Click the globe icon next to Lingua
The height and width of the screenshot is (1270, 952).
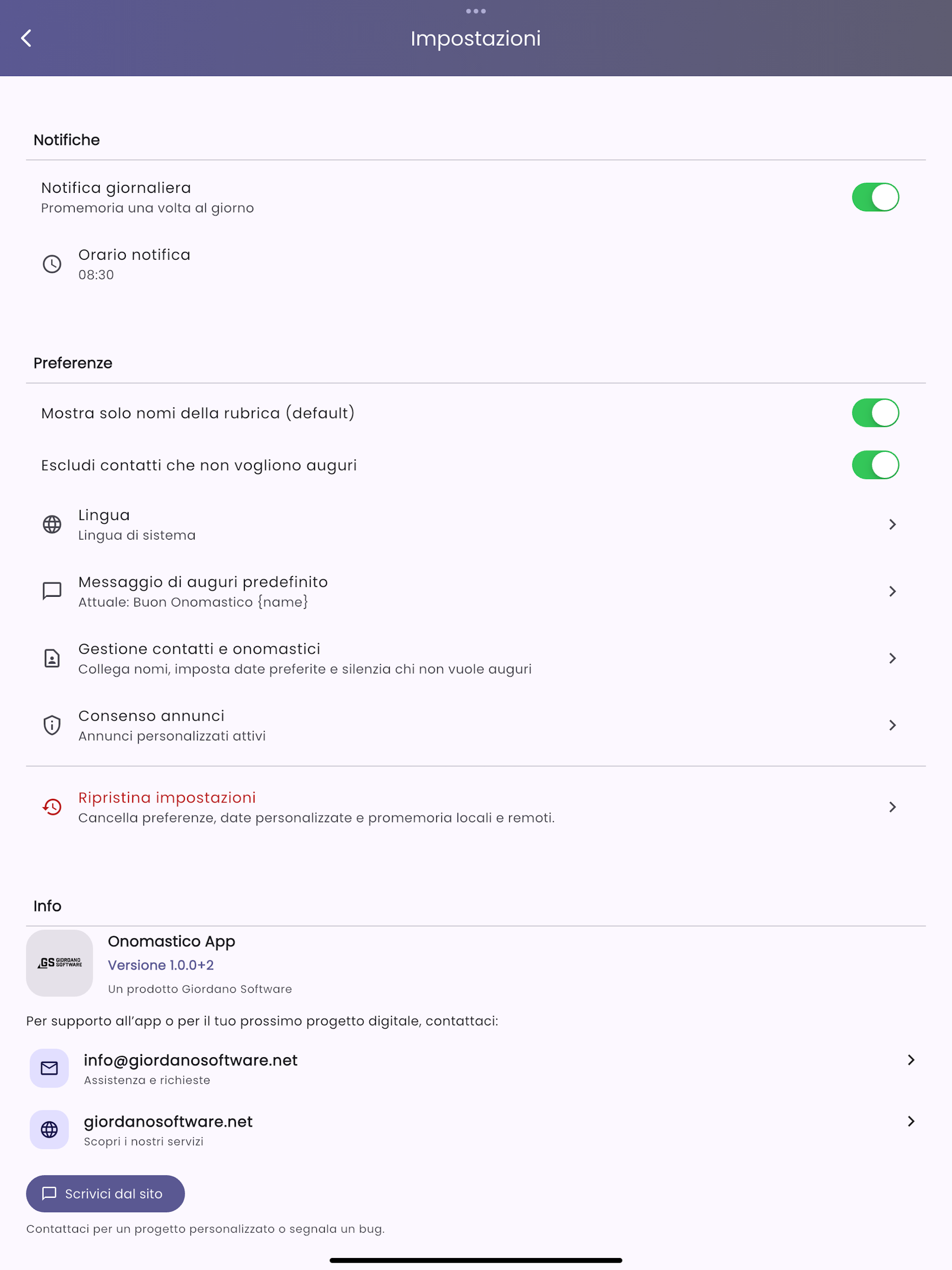coord(52,524)
